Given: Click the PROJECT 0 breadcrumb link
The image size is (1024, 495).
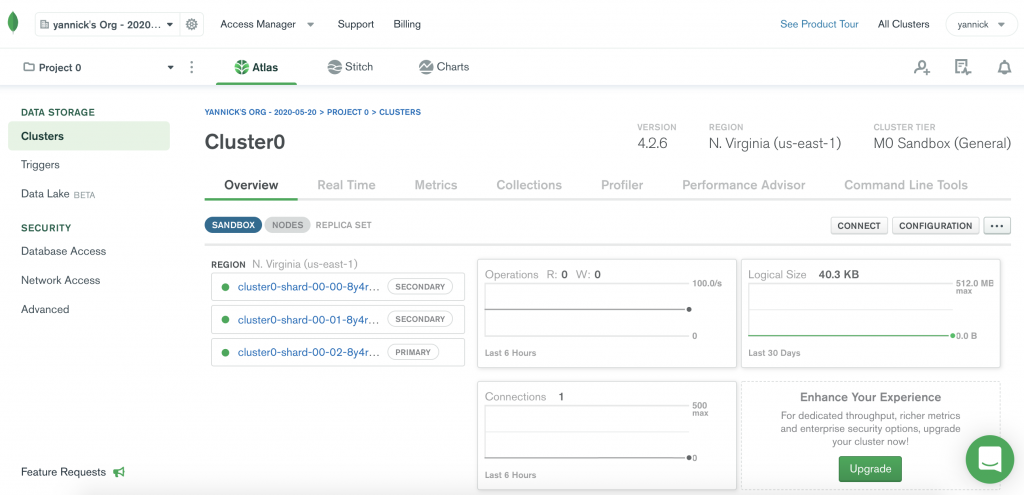Looking at the screenshot, I should pyautogui.click(x=348, y=112).
